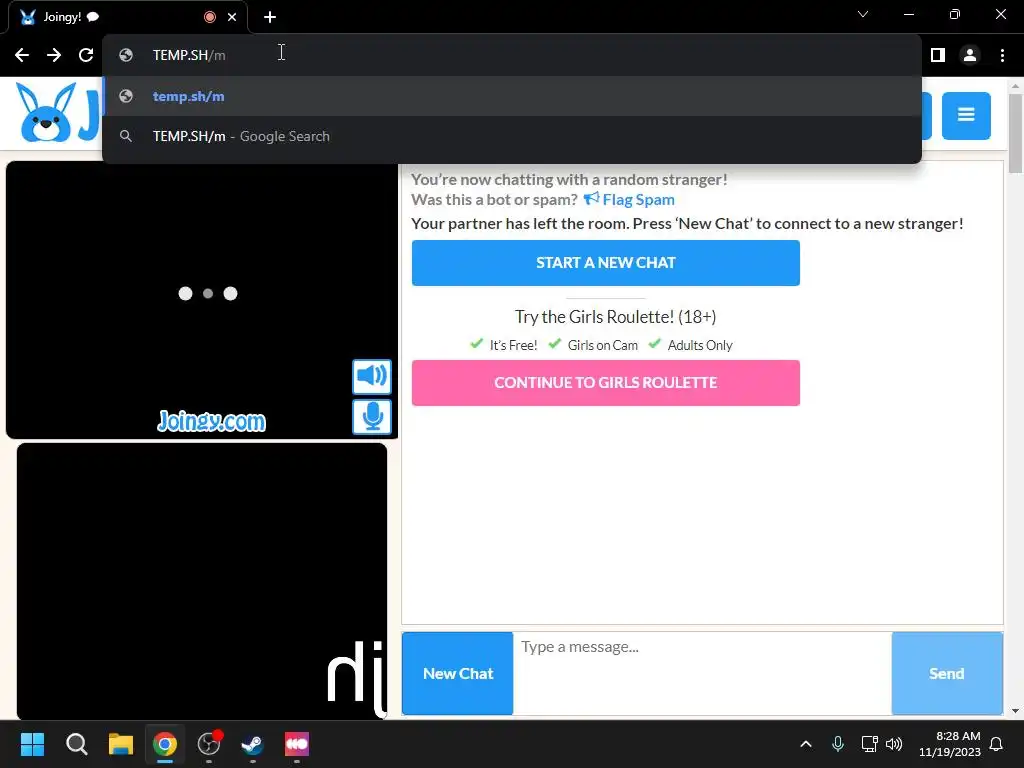Viewport: 1024px width, 768px height.
Task: Click the local webcam video panel
Action: (x=202, y=581)
